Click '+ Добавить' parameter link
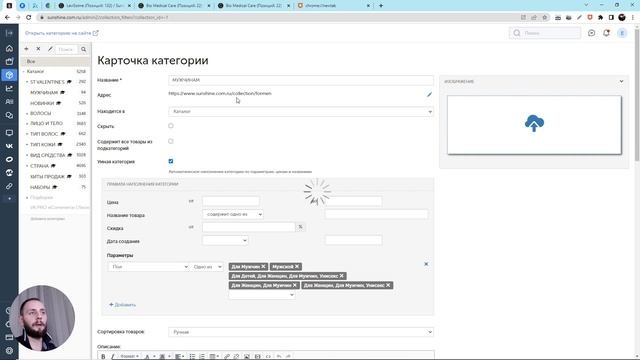This screenshot has height=360, width=640. point(122,305)
